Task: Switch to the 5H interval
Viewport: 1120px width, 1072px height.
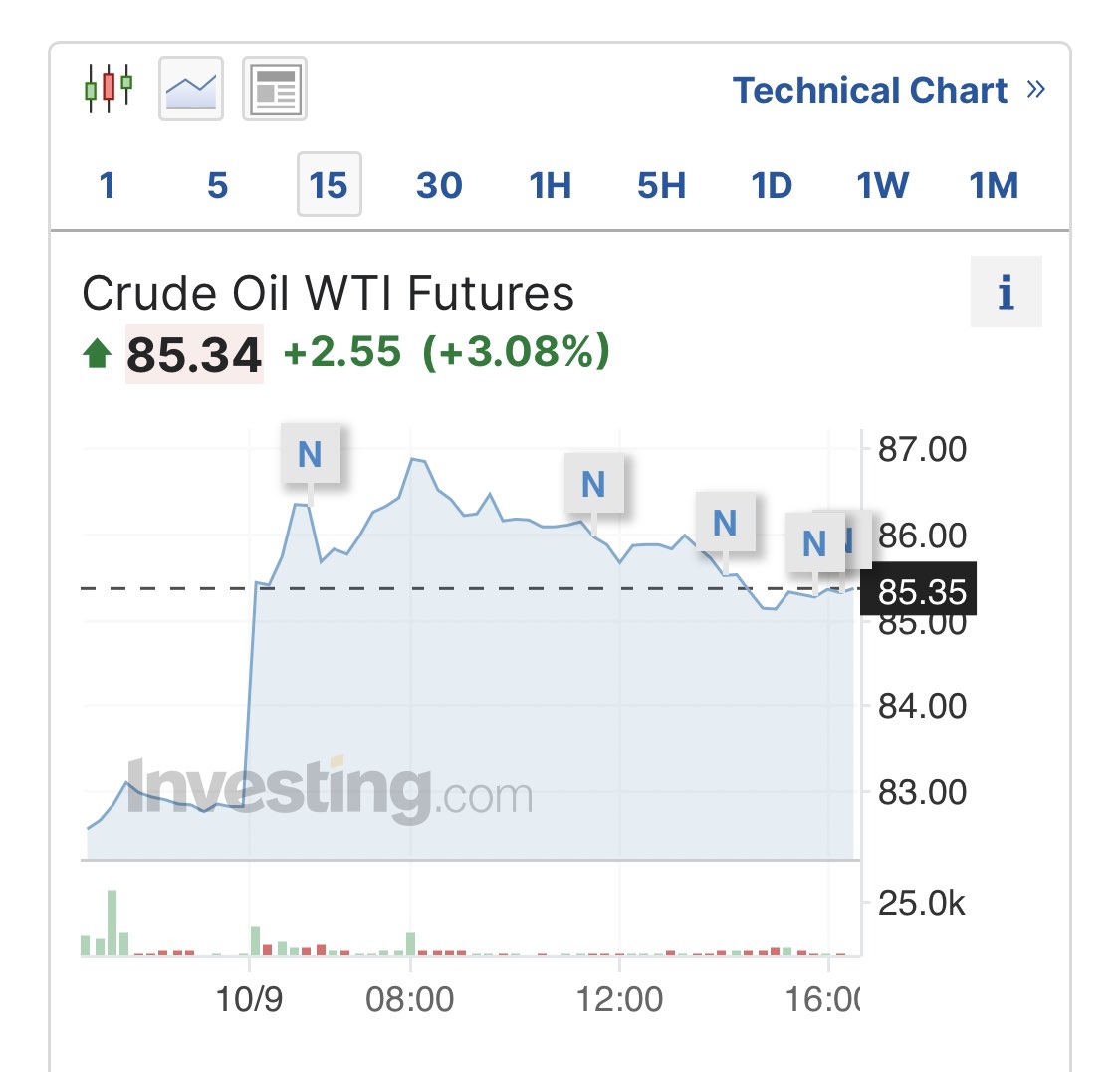Action: [661, 185]
